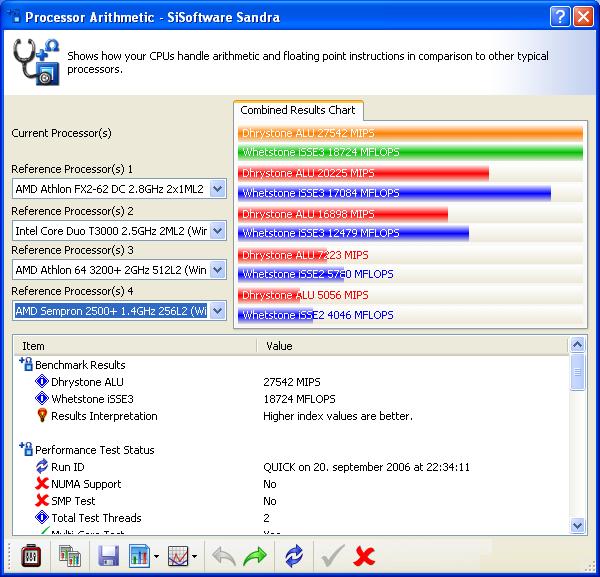The image size is (600, 577).
Task: Open dropdown arrow next to line graph icon
Action: (x=194, y=556)
